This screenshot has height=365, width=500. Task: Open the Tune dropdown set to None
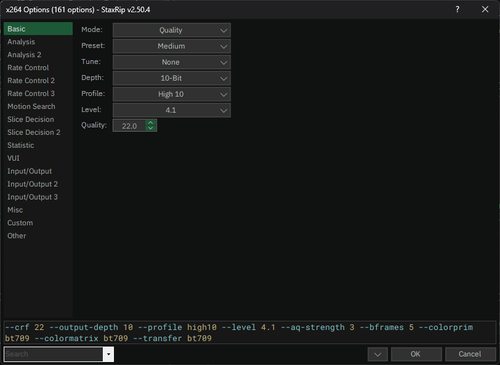(172, 62)
